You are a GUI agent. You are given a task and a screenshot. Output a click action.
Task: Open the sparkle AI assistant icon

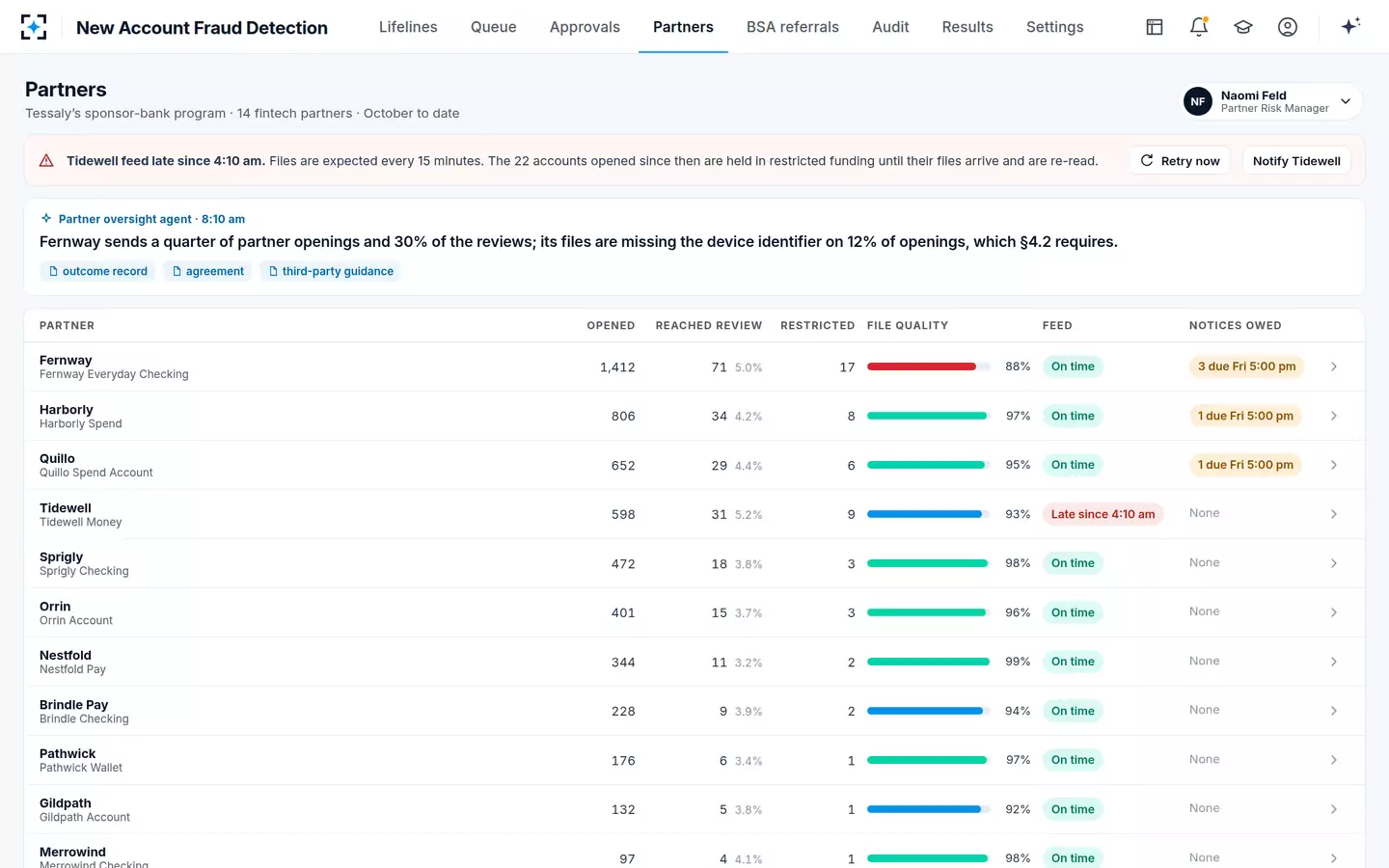pos(1350,26)
